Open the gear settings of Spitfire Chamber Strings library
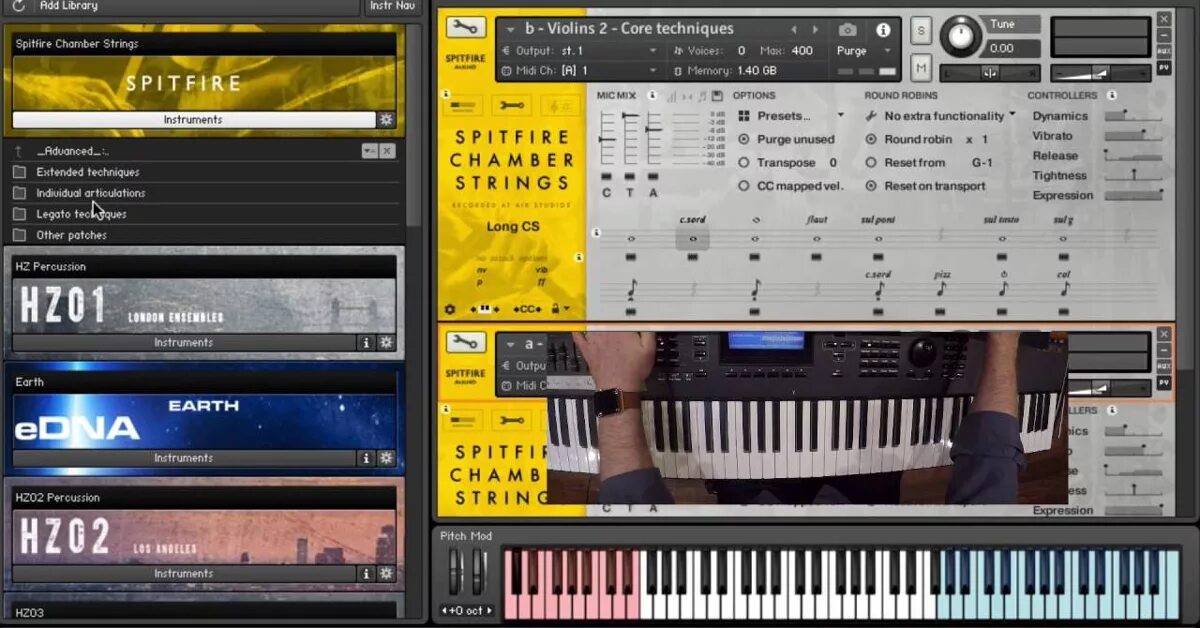Screen dimensions: 1200x628 (386, 119)
